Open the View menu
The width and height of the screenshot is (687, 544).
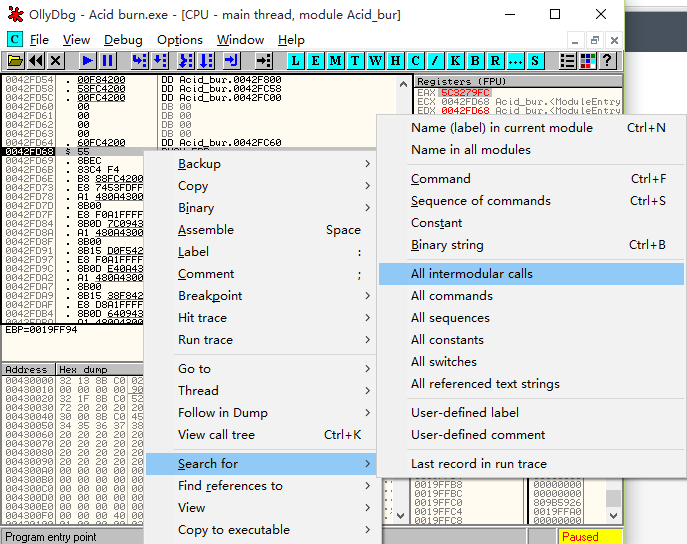[x=76, y=40]
